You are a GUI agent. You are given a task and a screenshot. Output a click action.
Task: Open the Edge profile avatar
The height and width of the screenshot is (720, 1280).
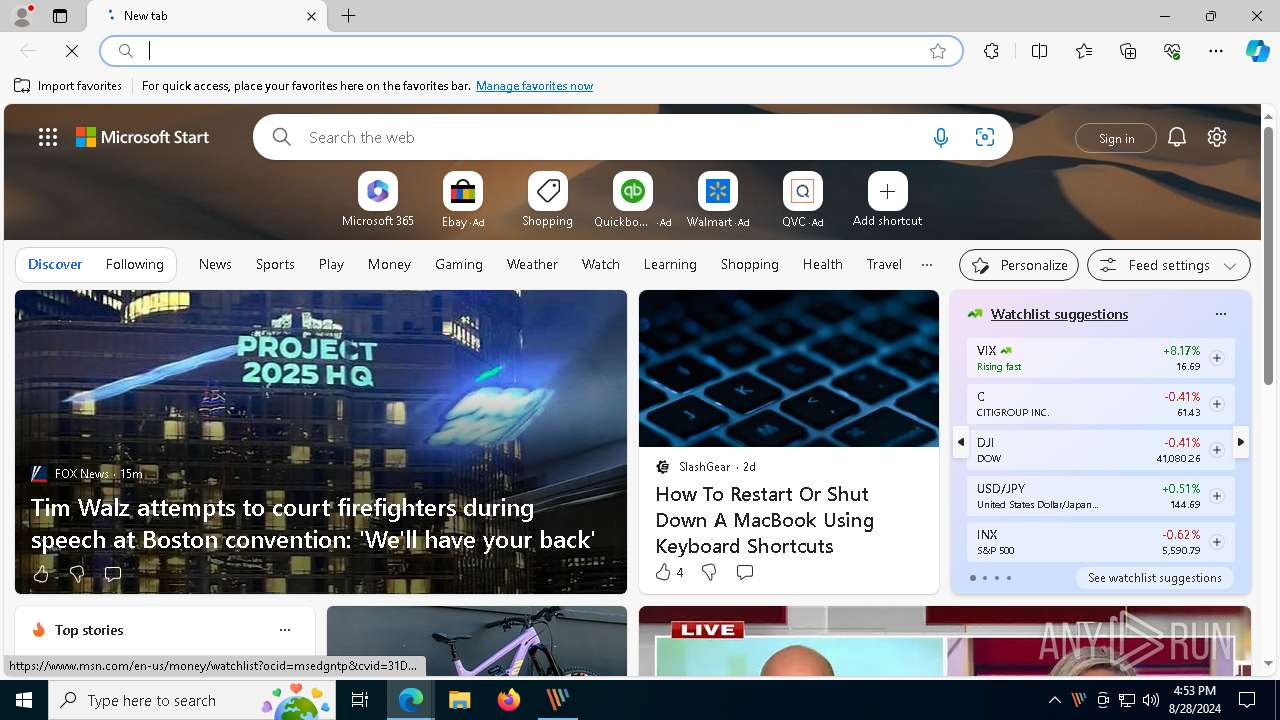(x=21, y=16)
